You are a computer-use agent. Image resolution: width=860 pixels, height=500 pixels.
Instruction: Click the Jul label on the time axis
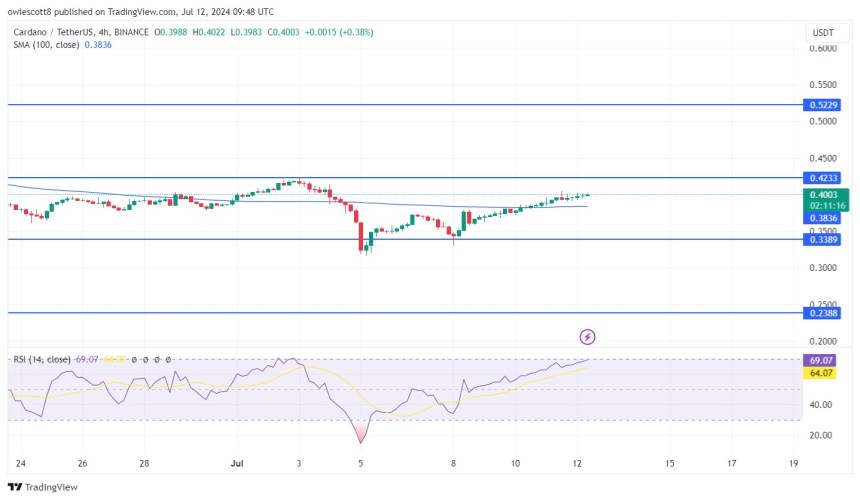237,464
